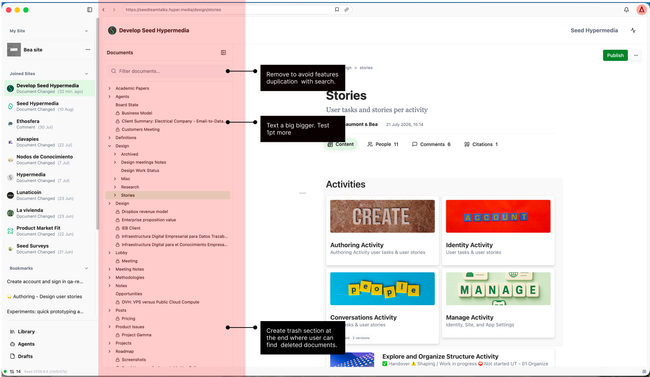Open Authoring - Design user stories bookmark

45,297
